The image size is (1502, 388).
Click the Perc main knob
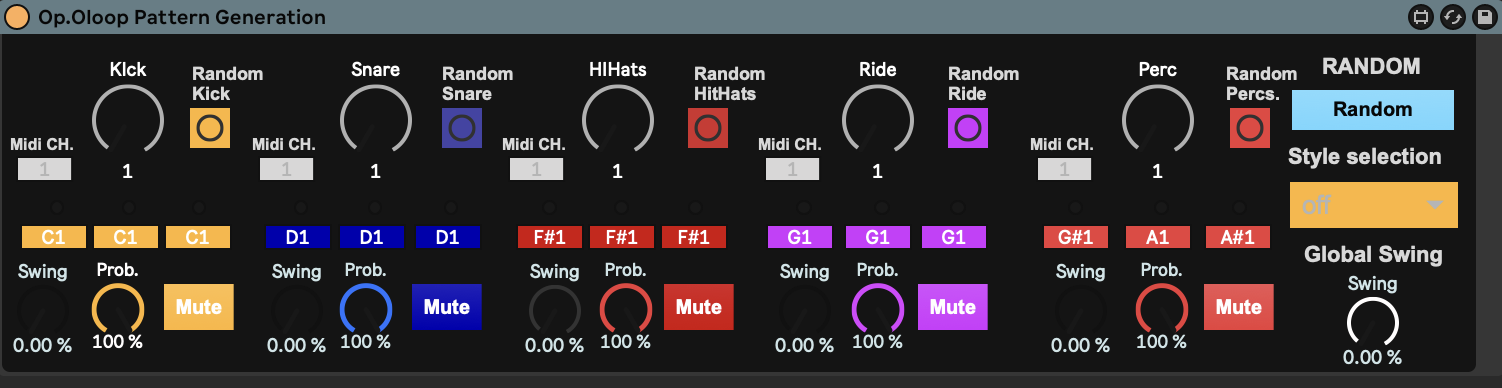pos(1157,120)
